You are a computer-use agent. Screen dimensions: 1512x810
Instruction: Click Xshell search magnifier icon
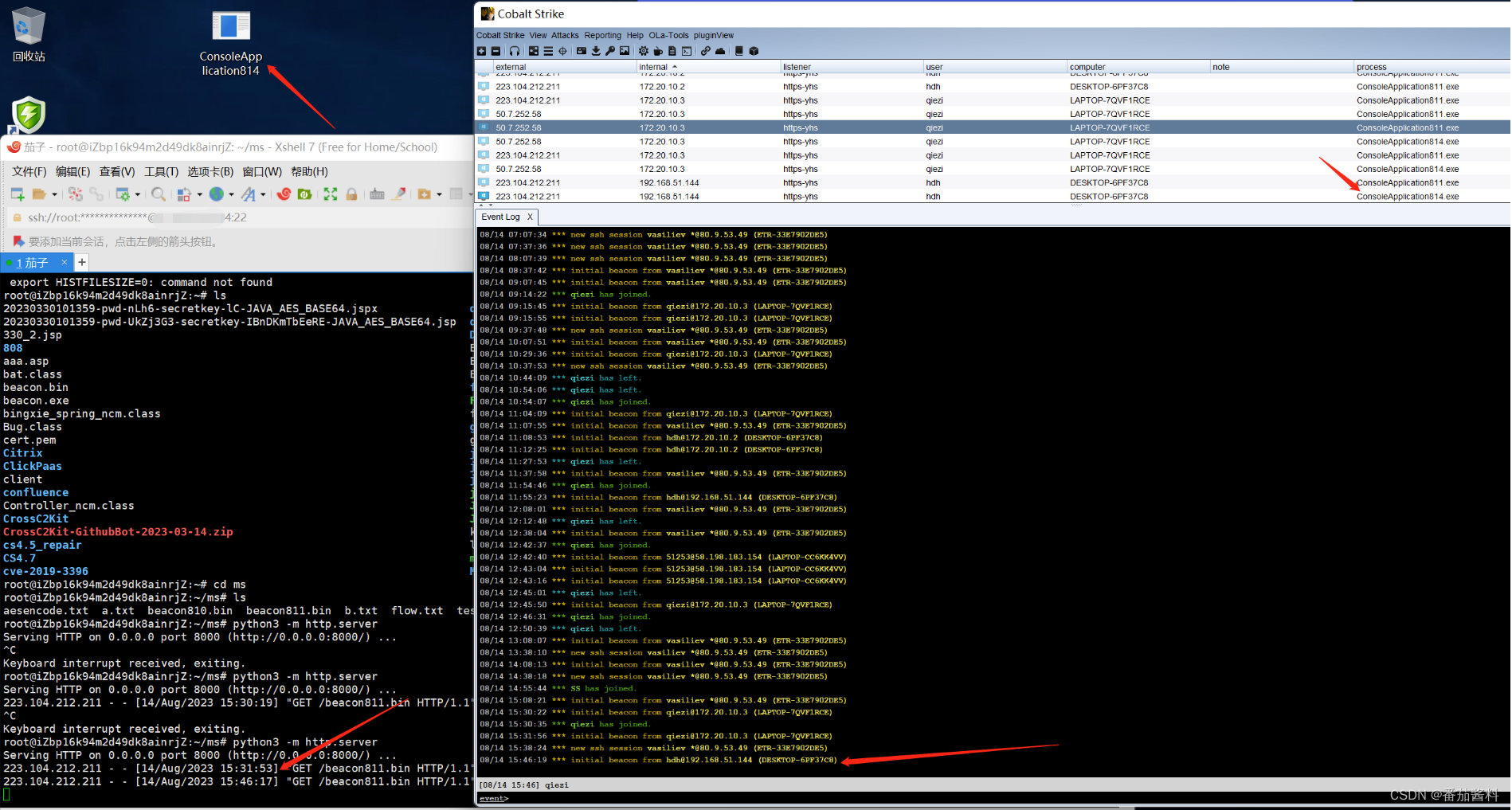click(x=159, y=194)
